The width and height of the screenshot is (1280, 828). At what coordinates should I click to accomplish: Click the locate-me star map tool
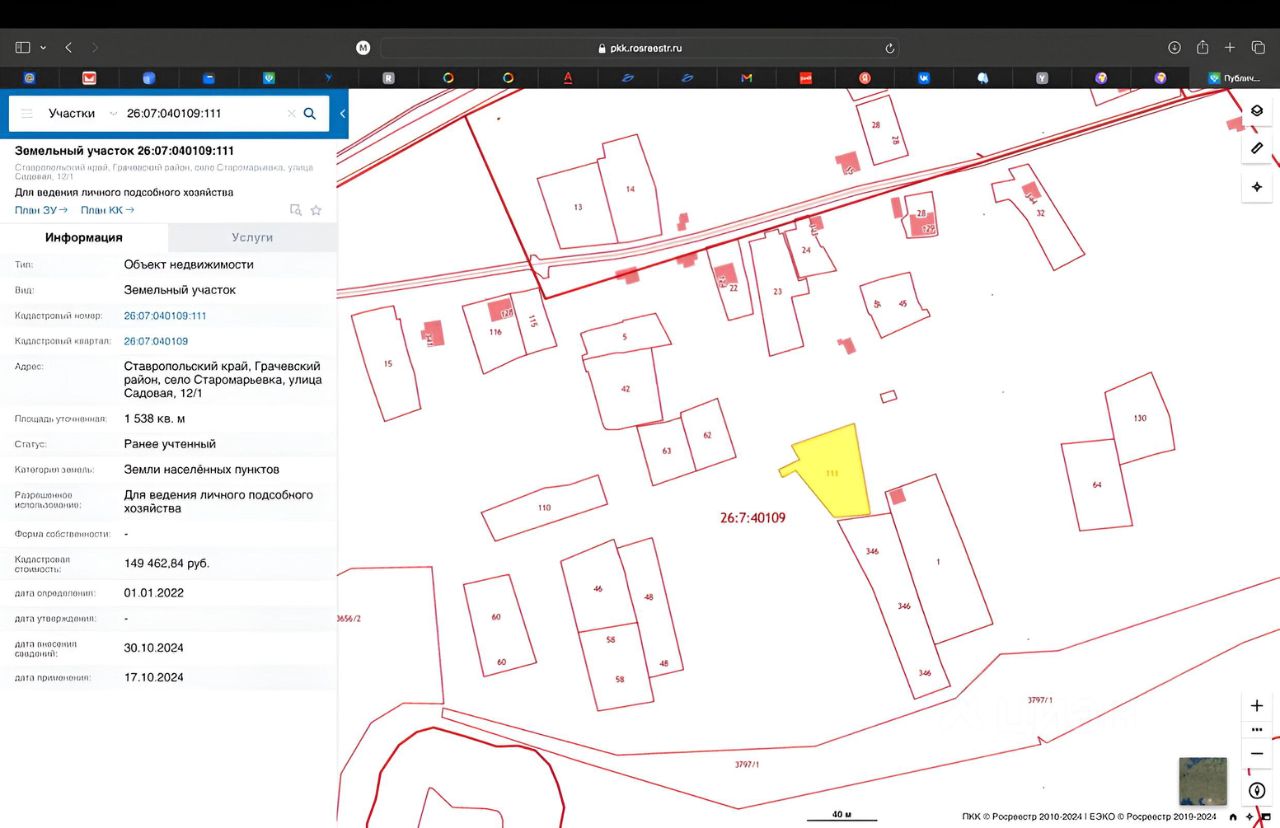[x=1257, y=187]
